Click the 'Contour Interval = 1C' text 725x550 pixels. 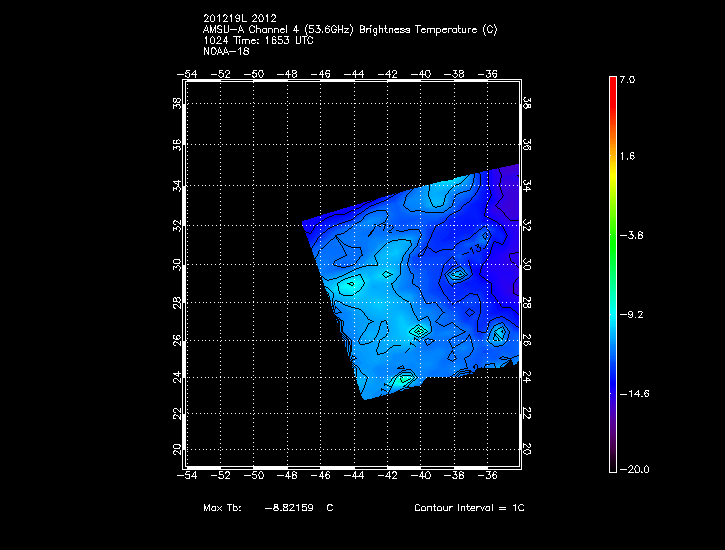(469, 508)
